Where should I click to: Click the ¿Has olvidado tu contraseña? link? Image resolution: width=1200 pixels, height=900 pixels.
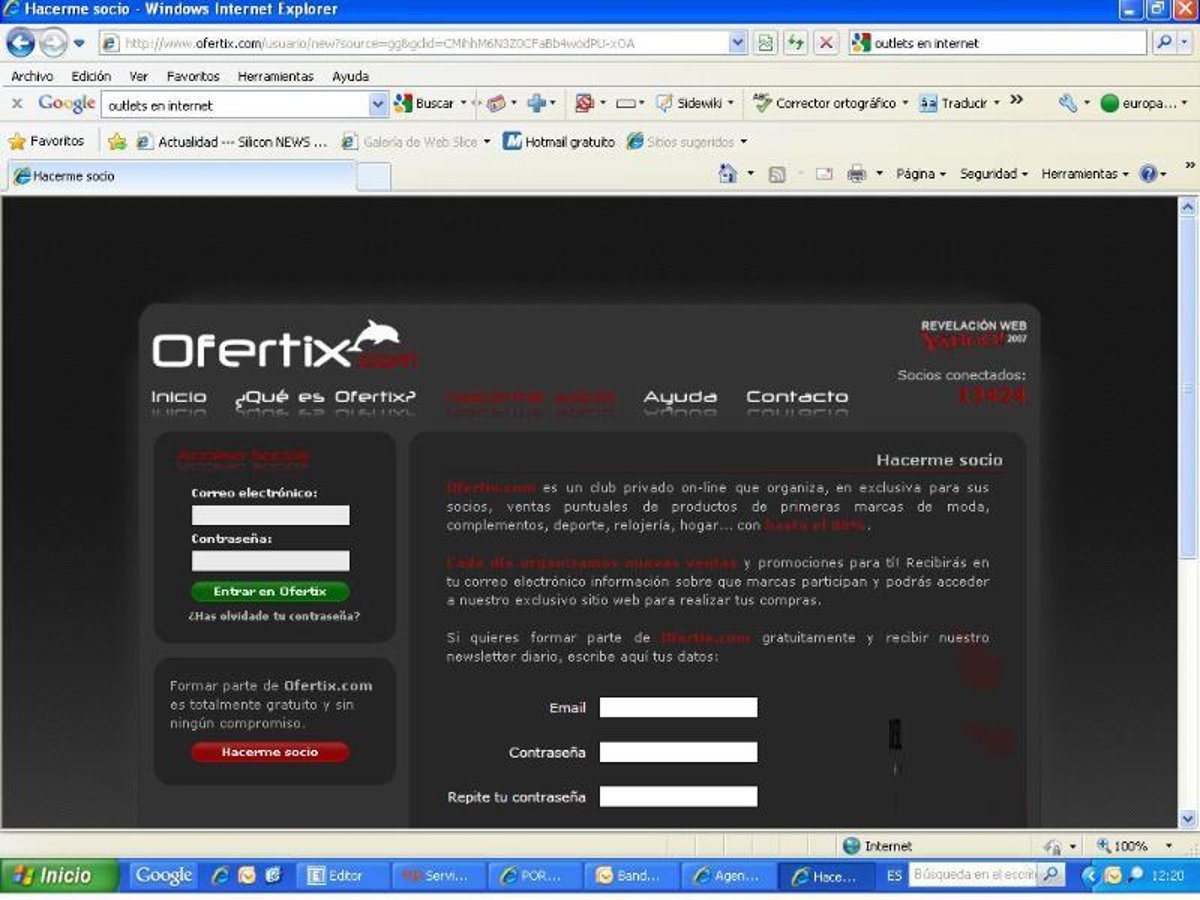(x=274, y=616)
